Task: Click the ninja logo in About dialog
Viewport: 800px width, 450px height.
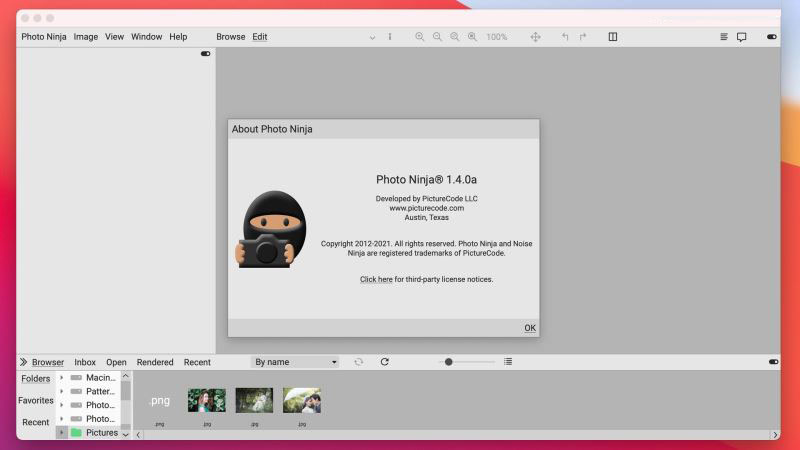Action: pos(271,229)
